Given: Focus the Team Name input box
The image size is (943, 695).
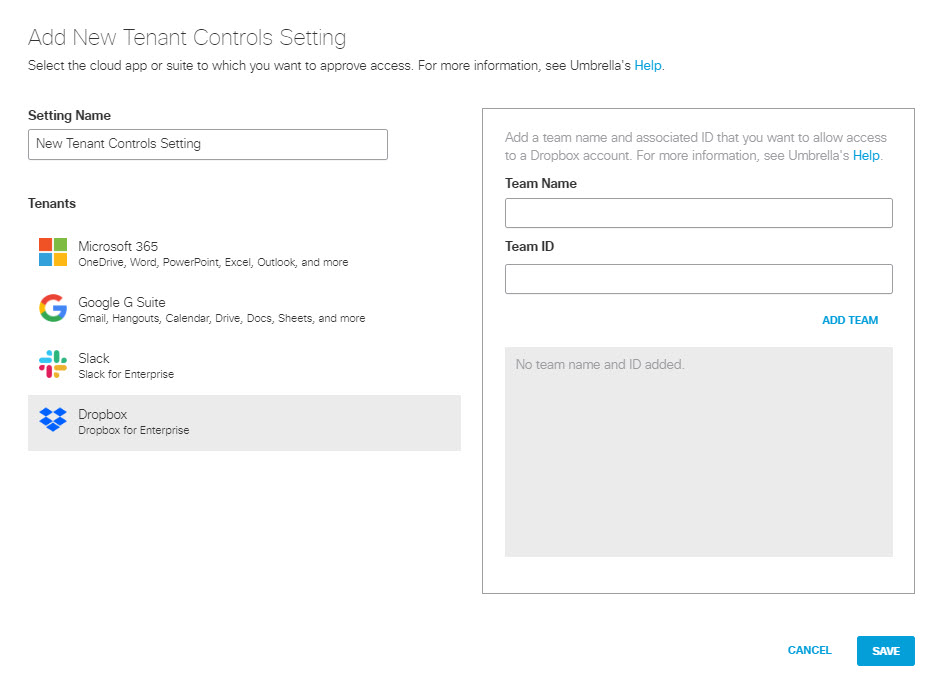Looking at the screenshot, I should tap(698, 213).
